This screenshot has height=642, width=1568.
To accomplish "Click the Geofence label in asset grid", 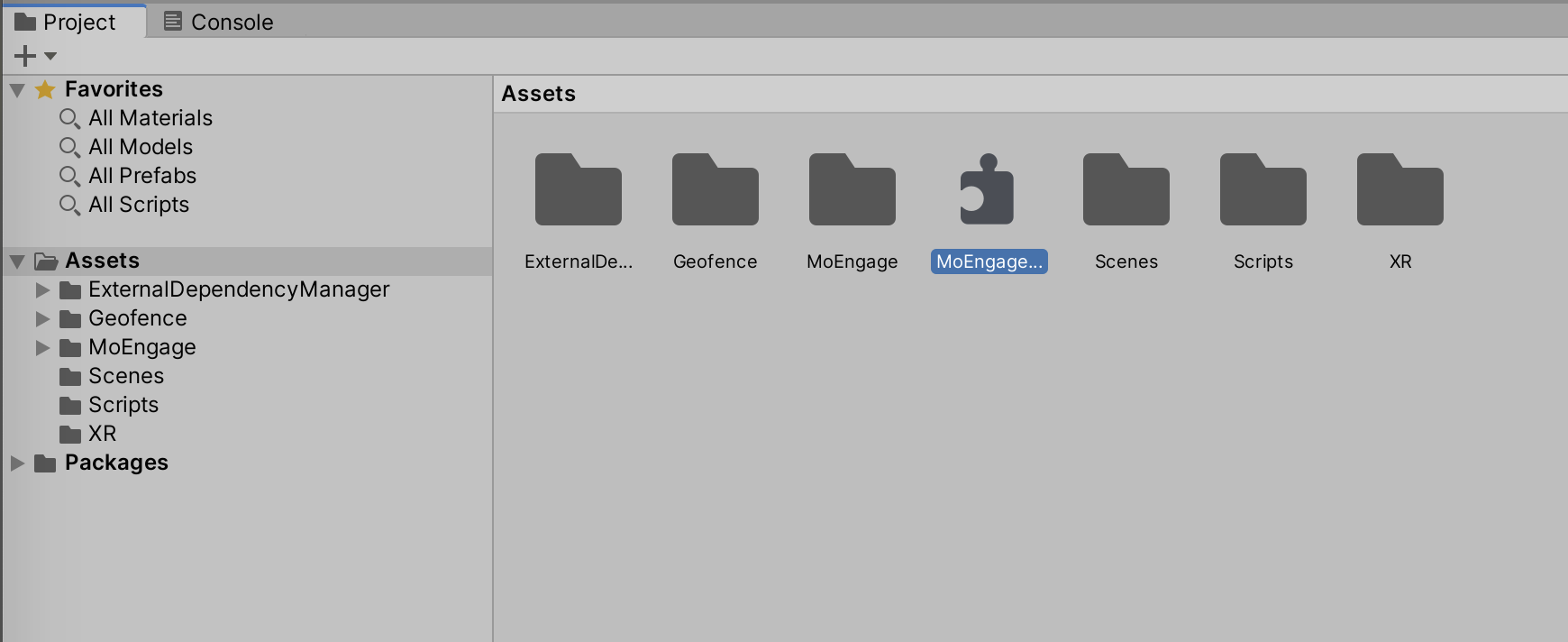I will pyautogui.click(x=716, y=261).
